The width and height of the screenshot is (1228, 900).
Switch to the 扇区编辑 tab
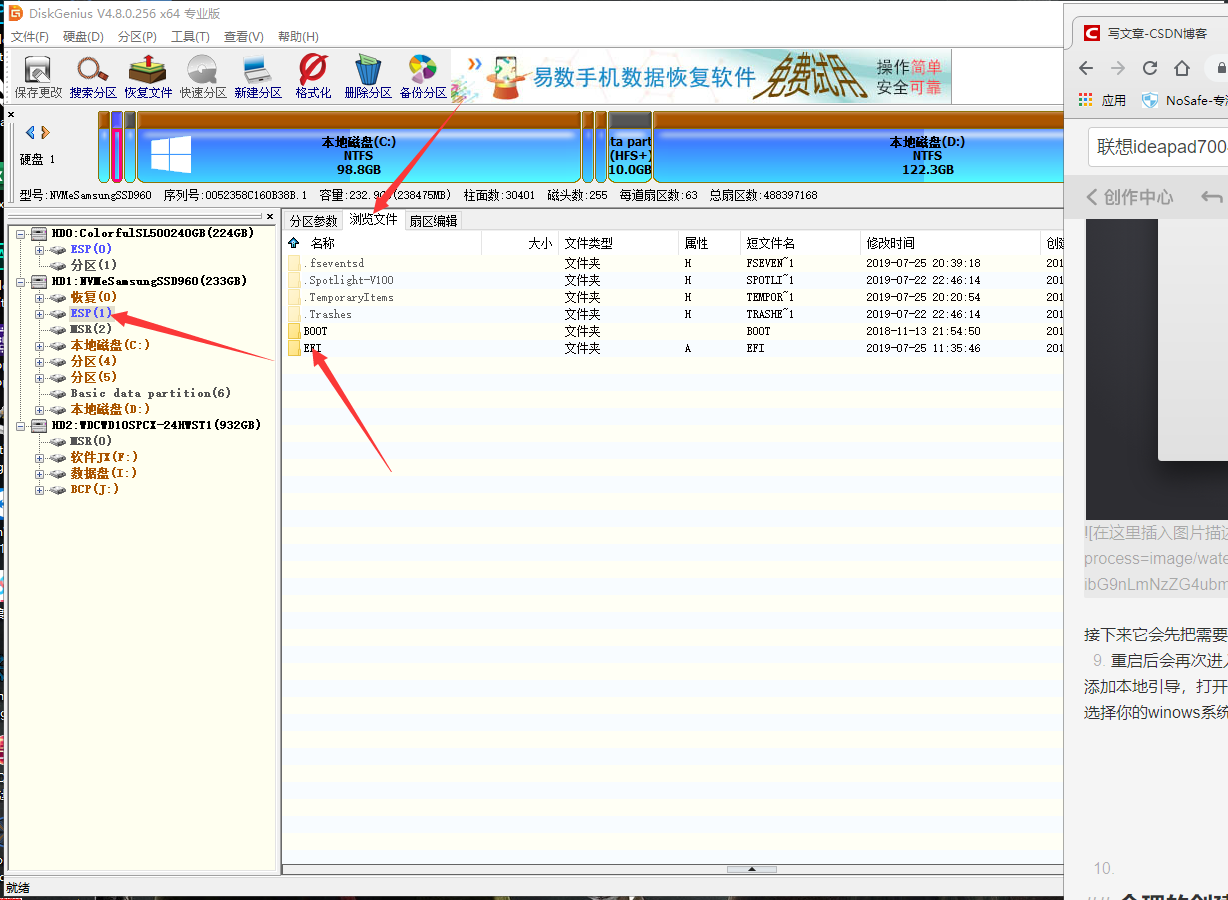(433, 221)
